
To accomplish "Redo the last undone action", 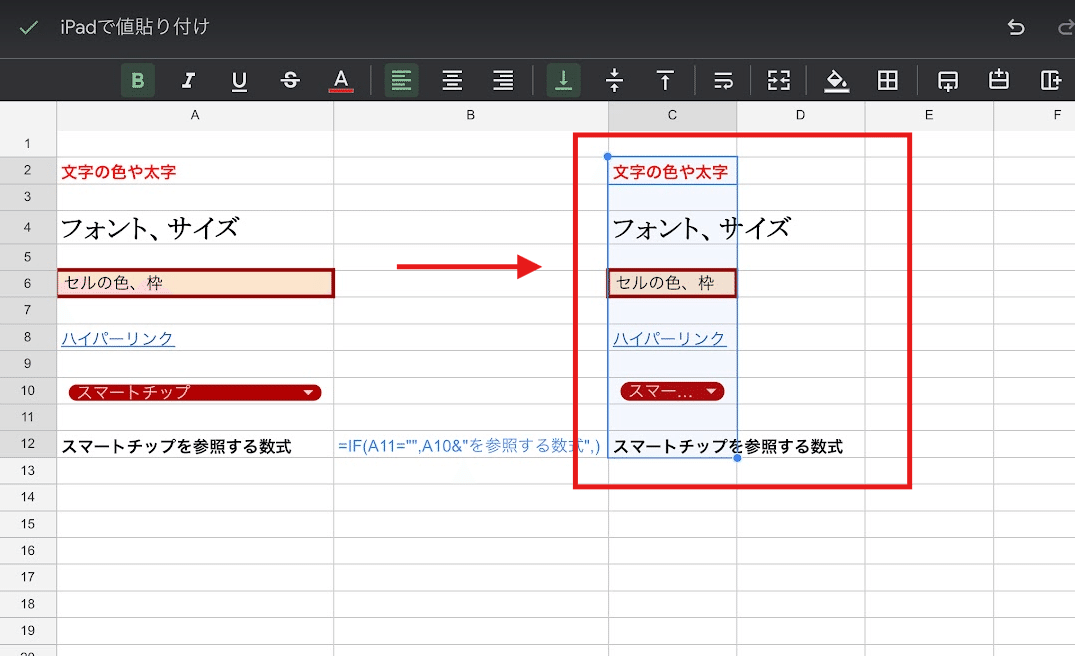I will pos(1066,27).
